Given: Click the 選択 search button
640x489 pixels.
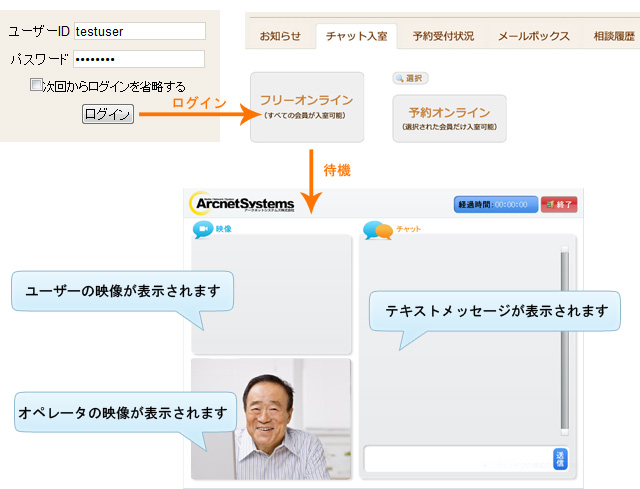Looking at the screenshot, I should (410, 78).
